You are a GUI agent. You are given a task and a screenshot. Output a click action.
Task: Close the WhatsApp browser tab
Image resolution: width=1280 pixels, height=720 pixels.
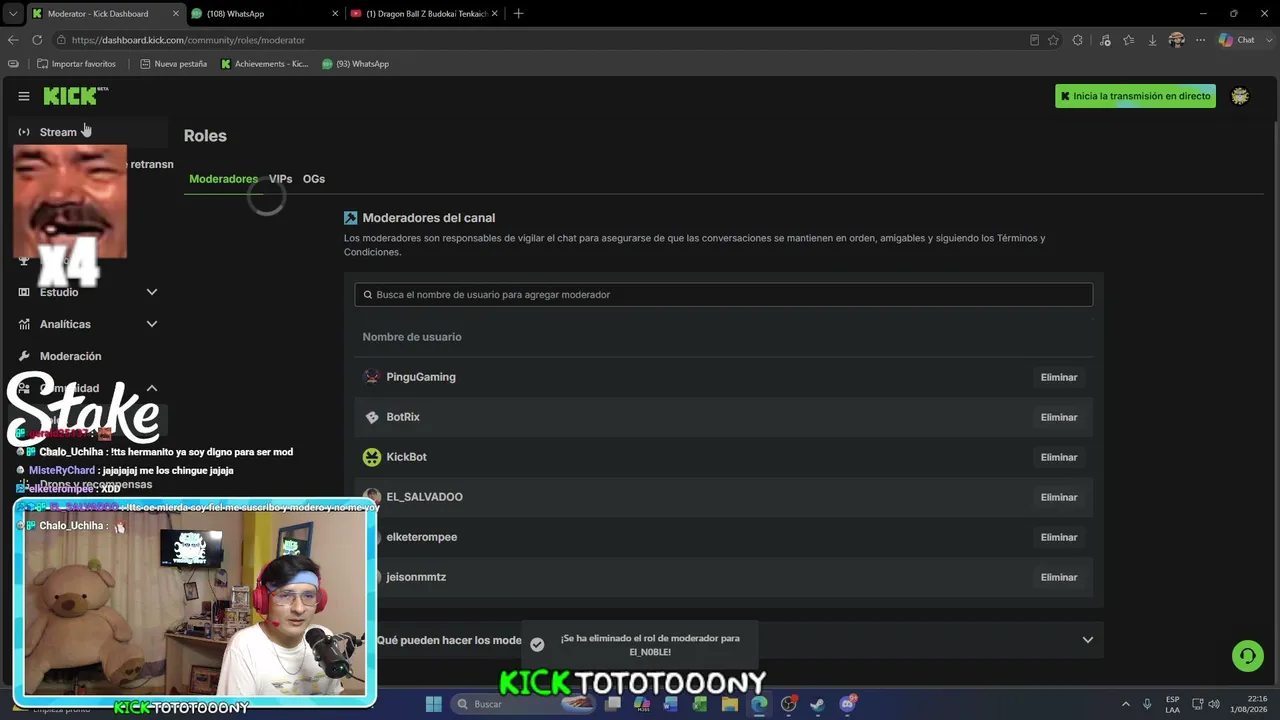point(334,14)
